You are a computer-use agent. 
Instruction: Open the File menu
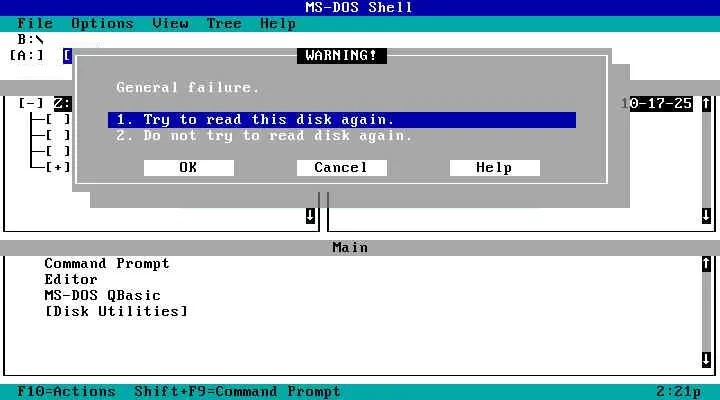(x=35, y=23)
